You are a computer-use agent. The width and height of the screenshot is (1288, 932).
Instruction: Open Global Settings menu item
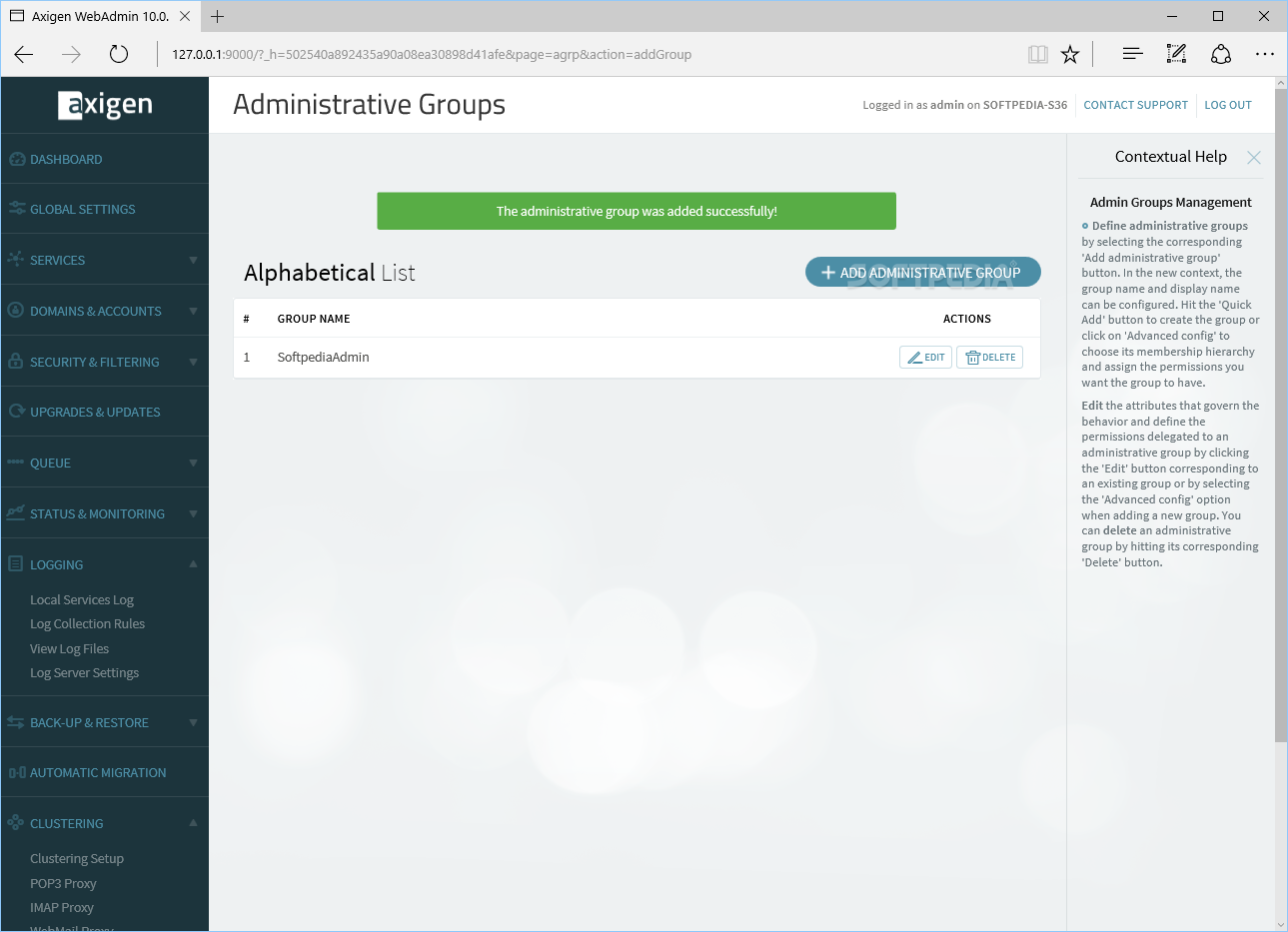tap(82, 209)
